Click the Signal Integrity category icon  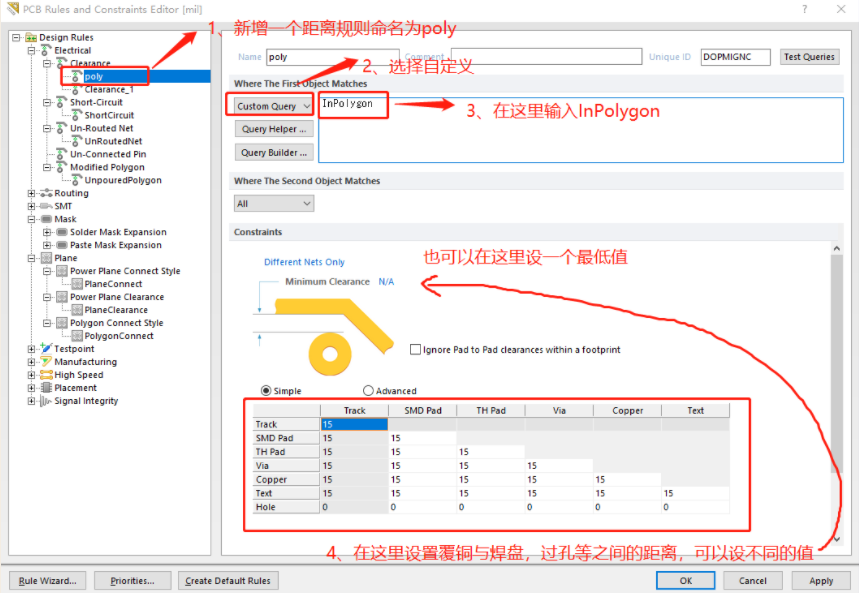pos(46,401)
